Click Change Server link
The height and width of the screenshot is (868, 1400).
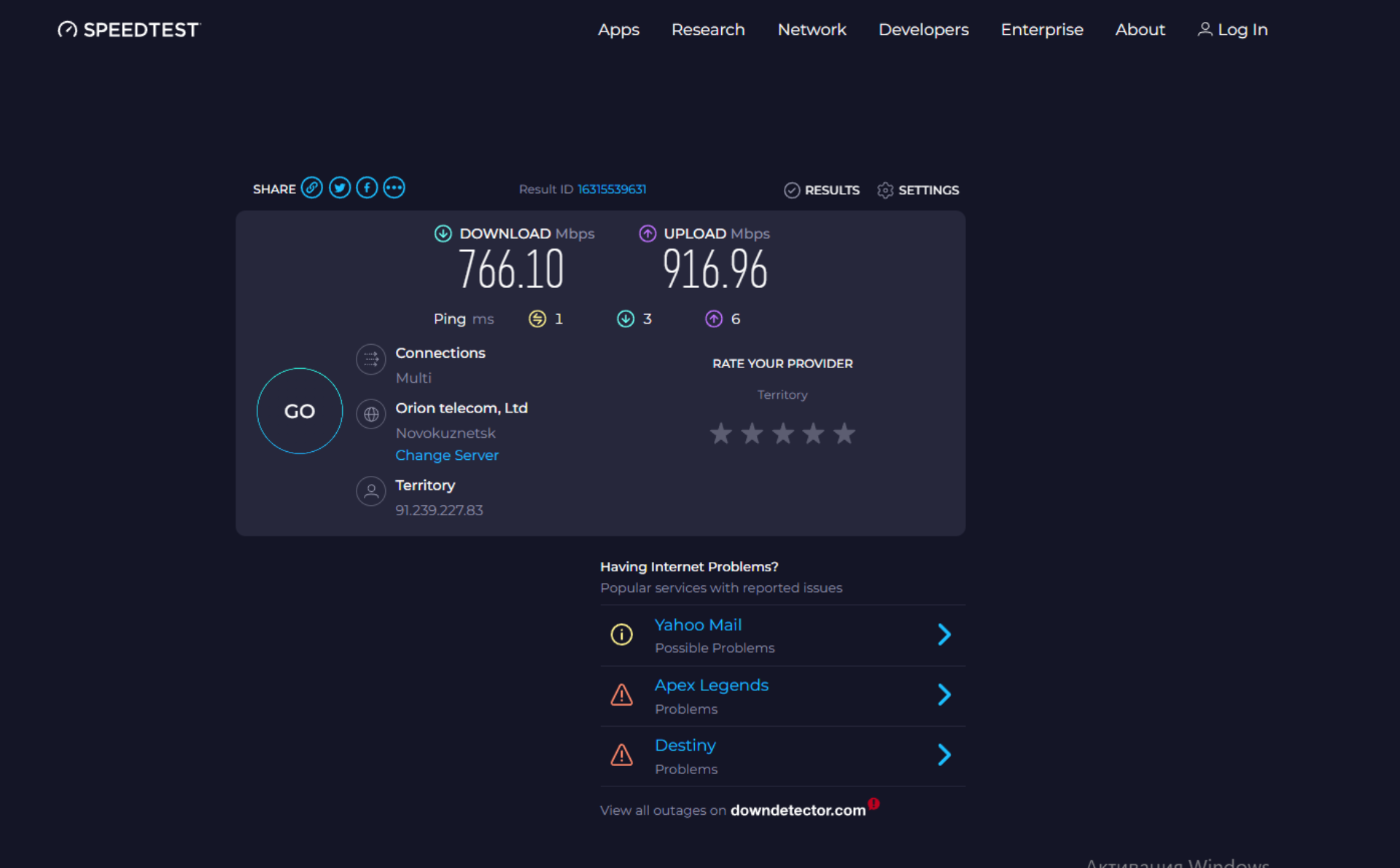447,455
